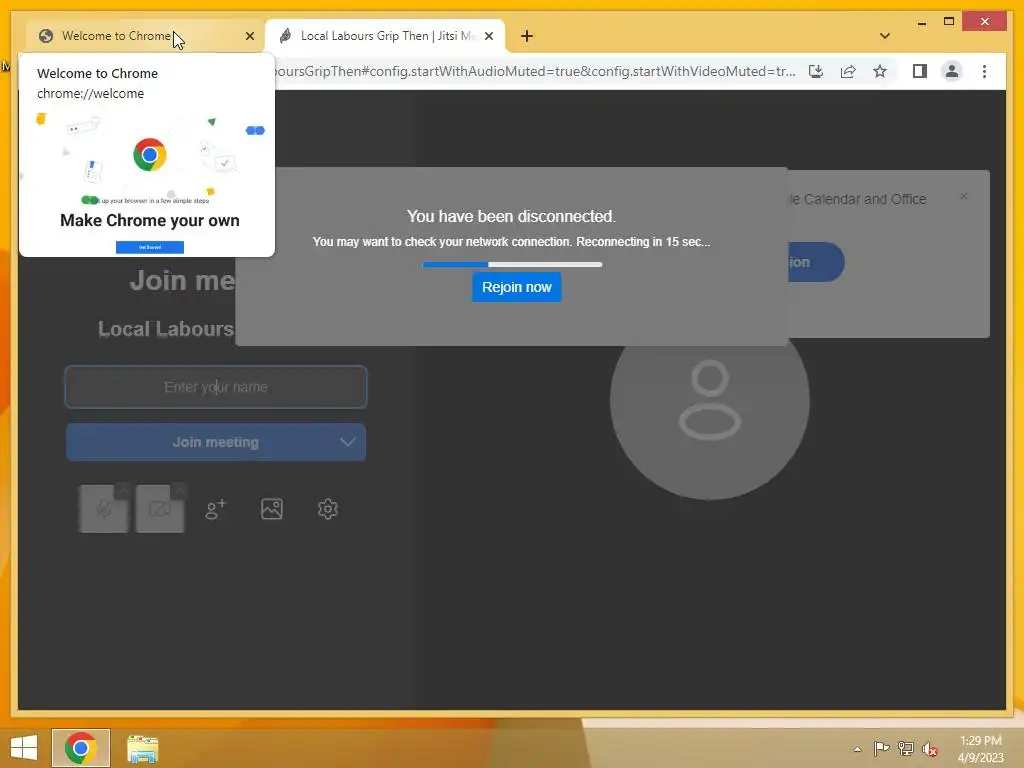
Task: Show hidden system tray icons
Action: click(x=857, y=748)
